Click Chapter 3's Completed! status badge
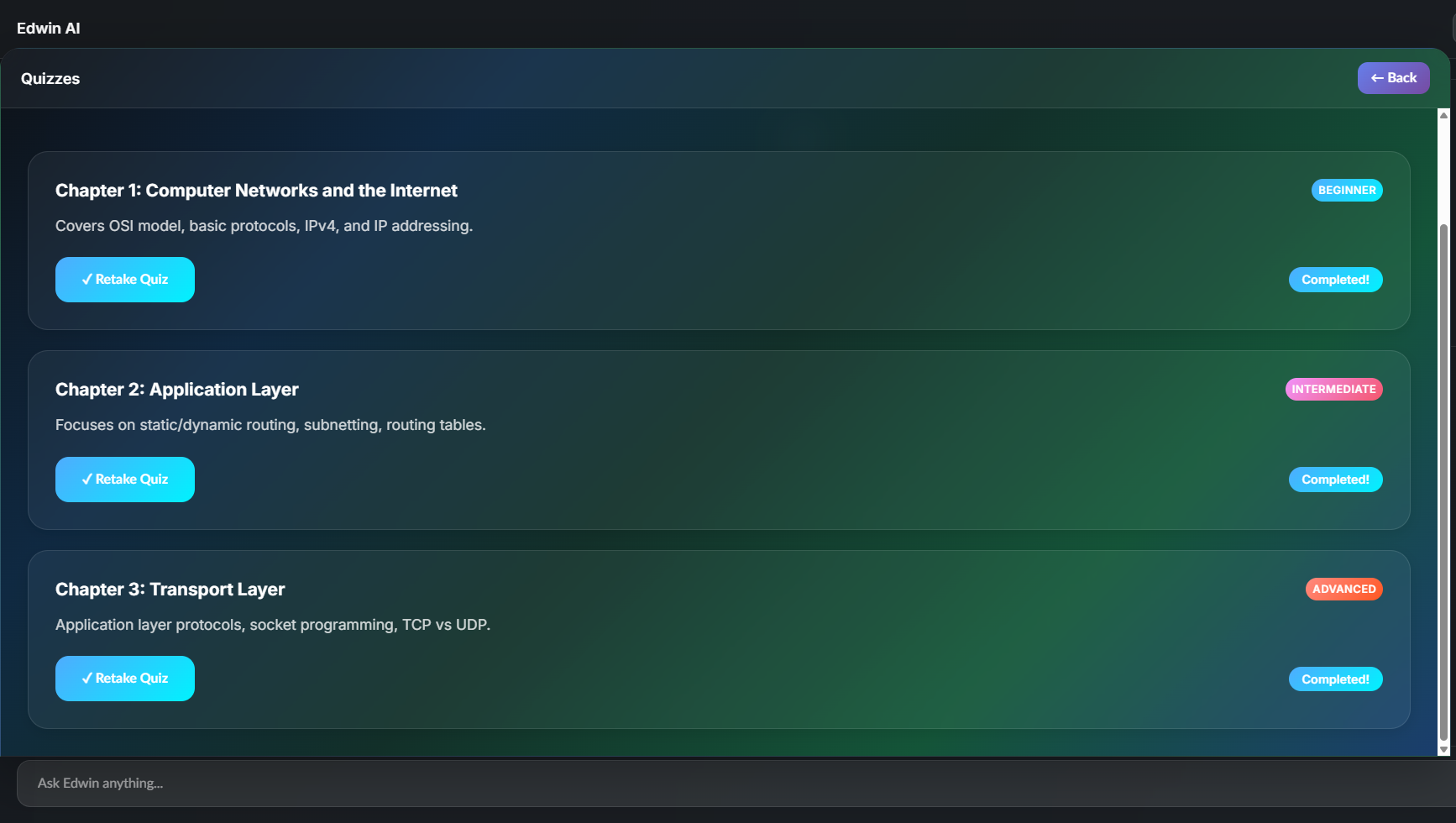Image resolution: width=1456 pixels, height=823 pixels. pyautogui.click(x=1335, y=679)
